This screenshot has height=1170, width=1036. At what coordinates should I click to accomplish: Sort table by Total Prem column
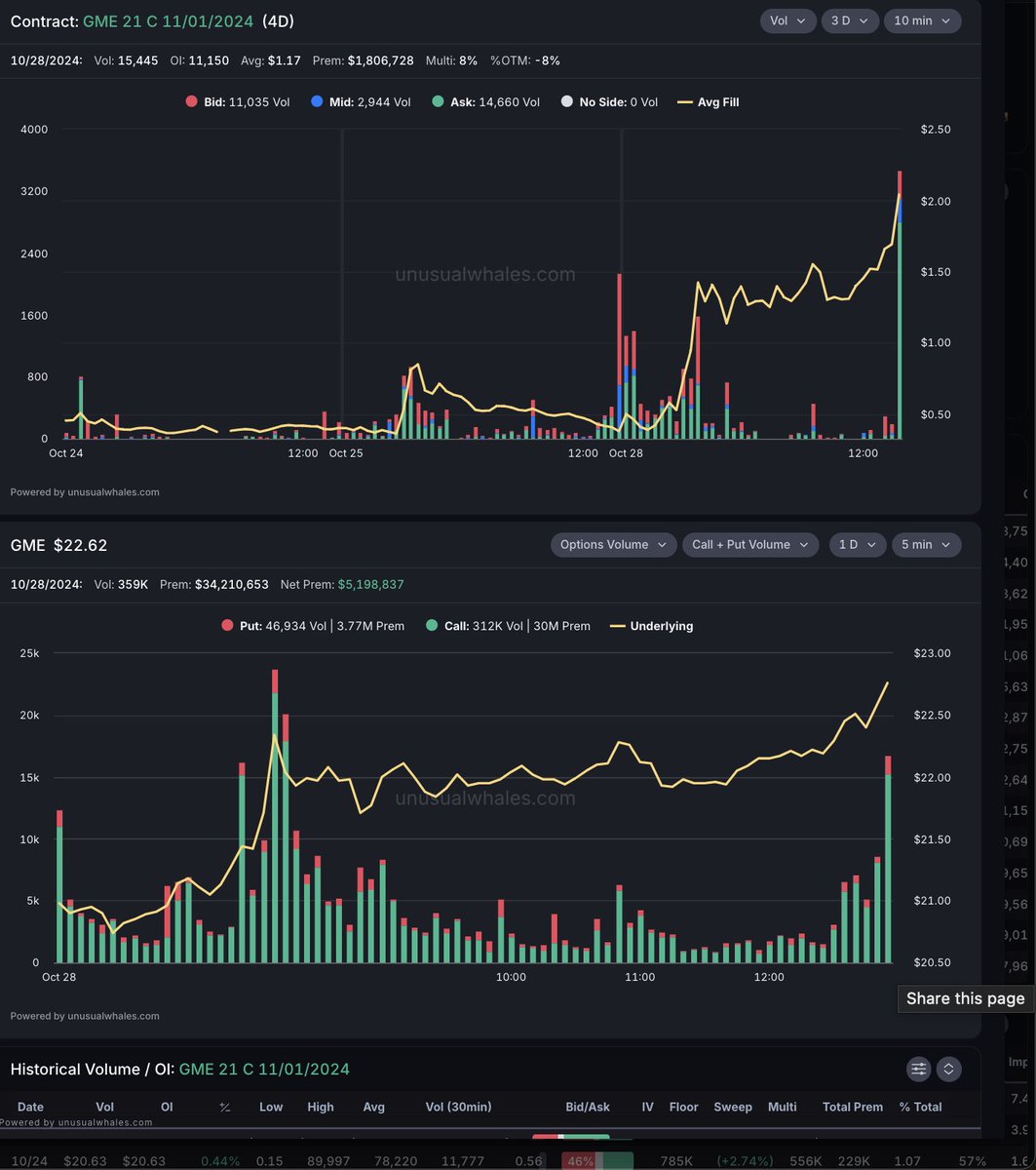point(853,1107)
